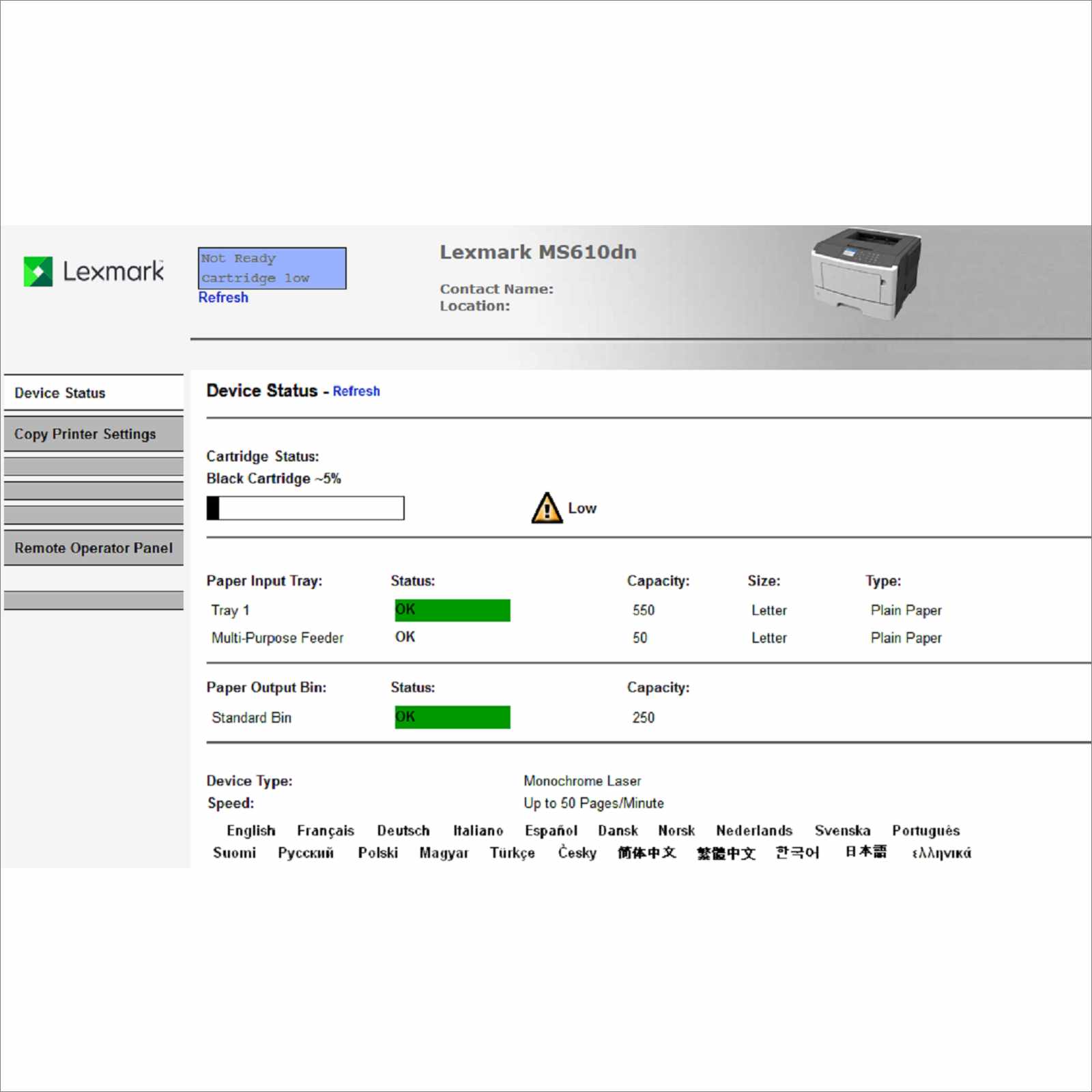Switch language to Greek ελληνικά

coord(941,853)
